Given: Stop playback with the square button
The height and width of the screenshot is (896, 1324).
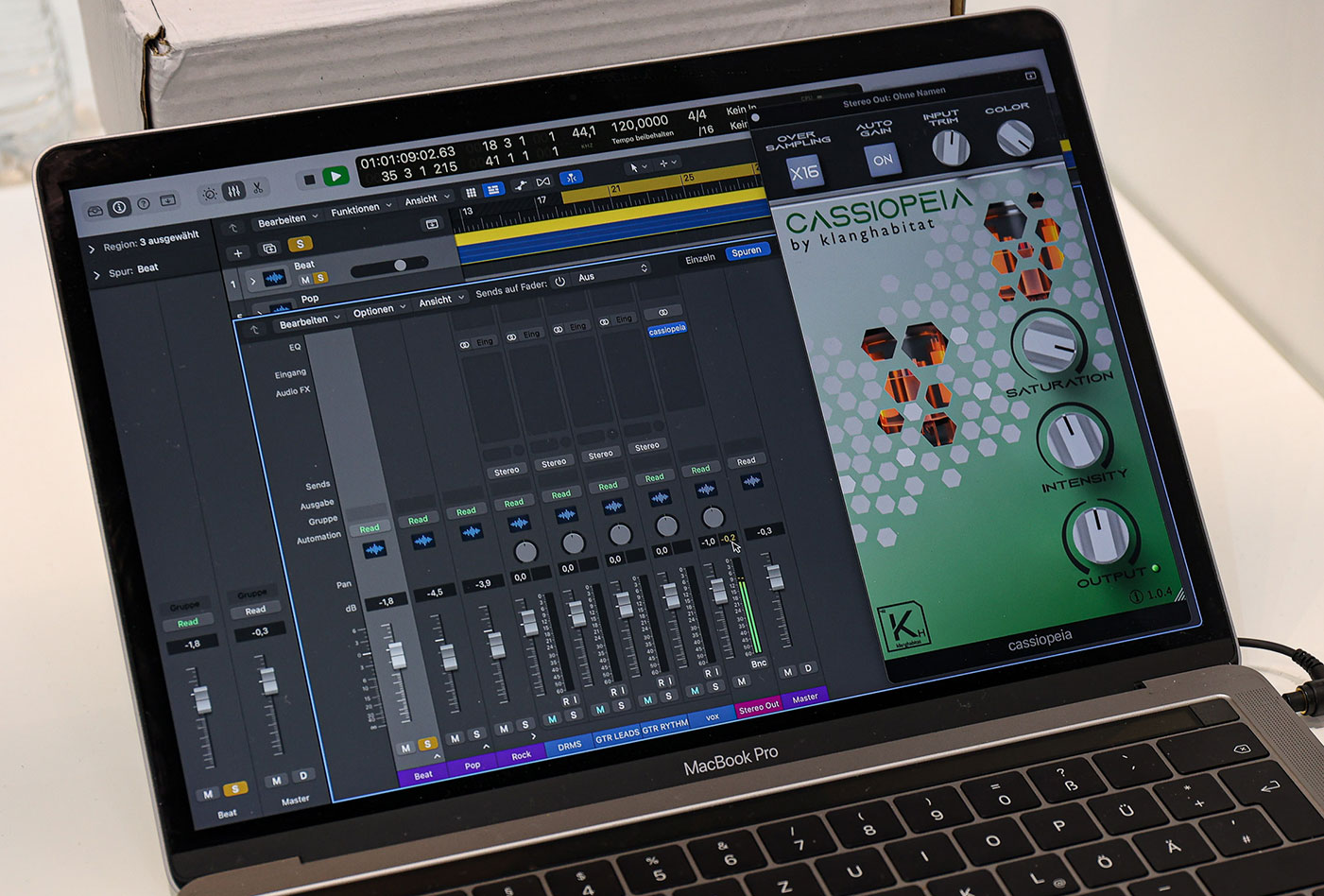Looking at the screenshot, I should (x=308, y=180).
